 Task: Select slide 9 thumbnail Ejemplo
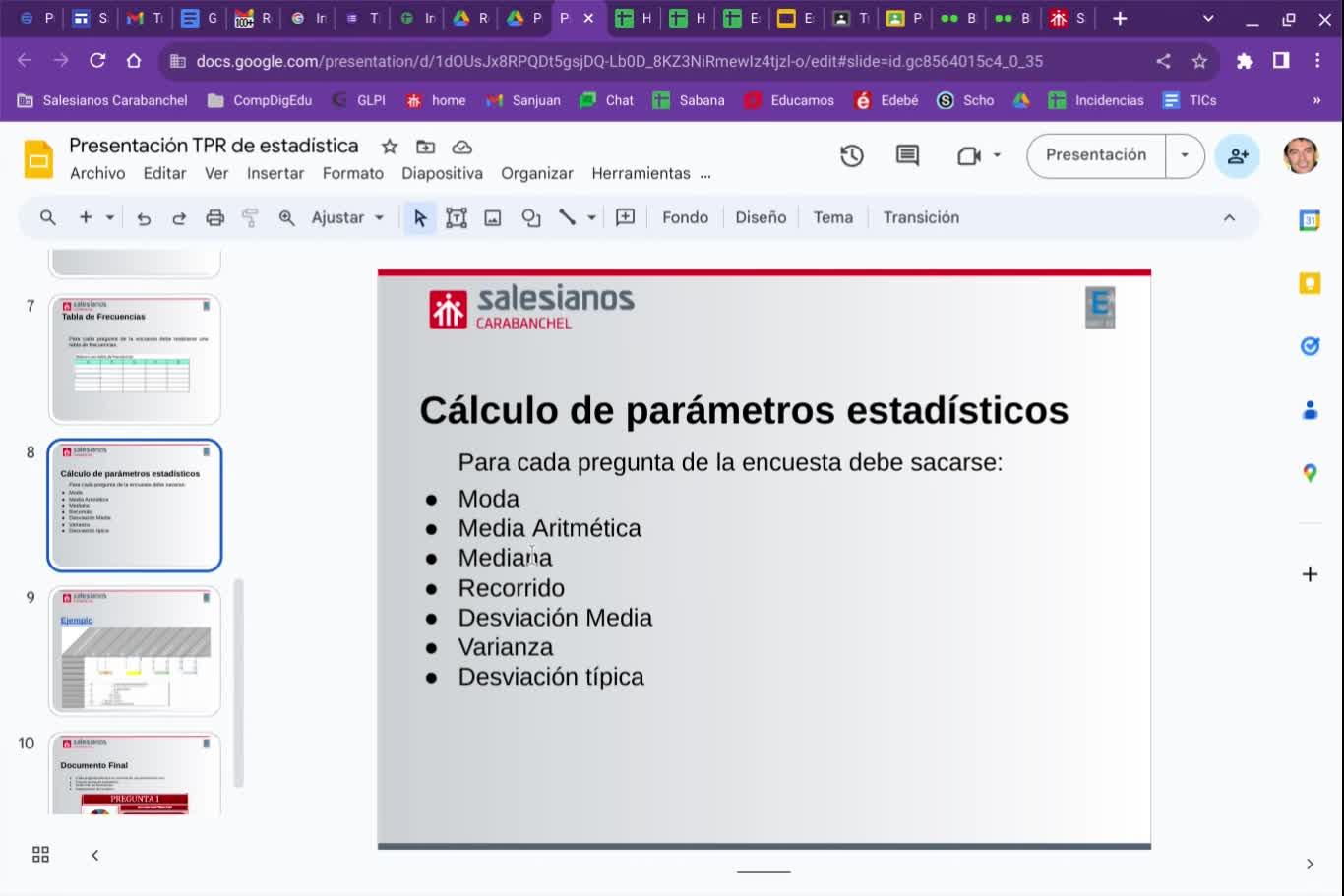point(135,651)
